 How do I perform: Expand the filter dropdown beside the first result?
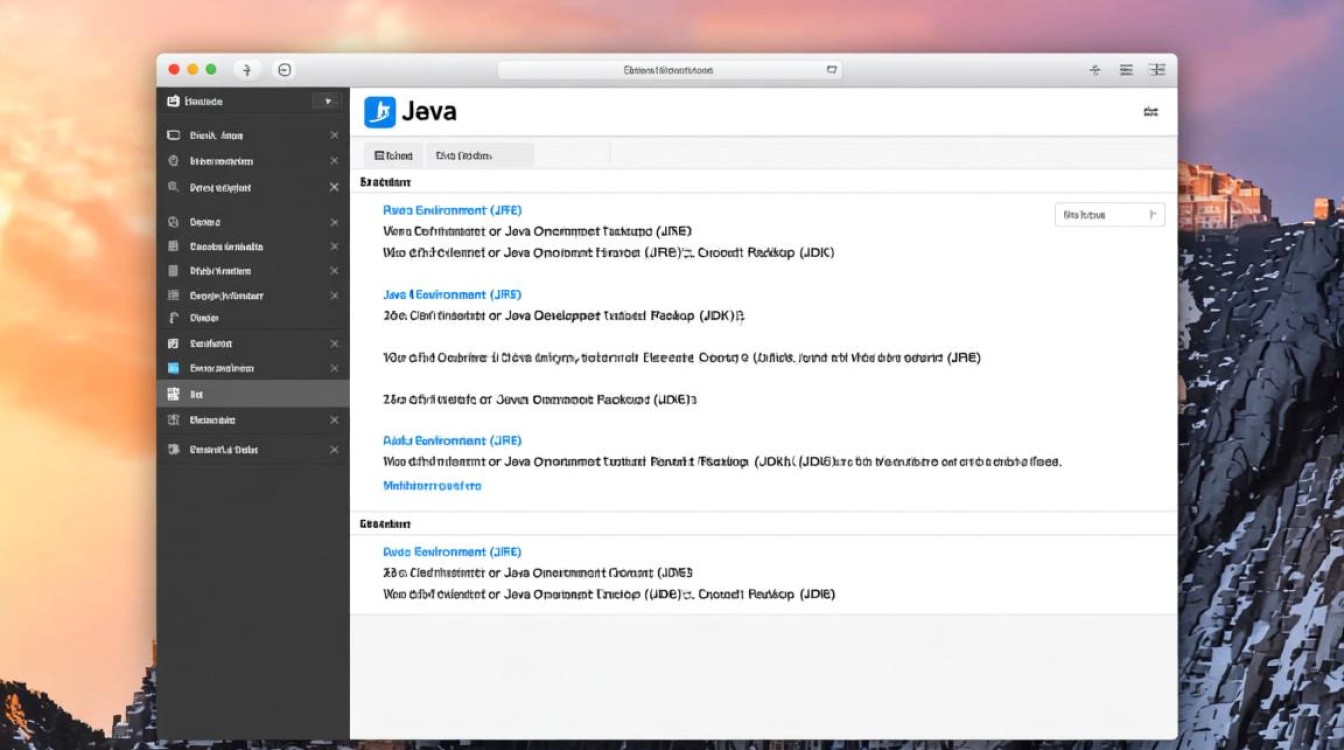point(1110,214)
